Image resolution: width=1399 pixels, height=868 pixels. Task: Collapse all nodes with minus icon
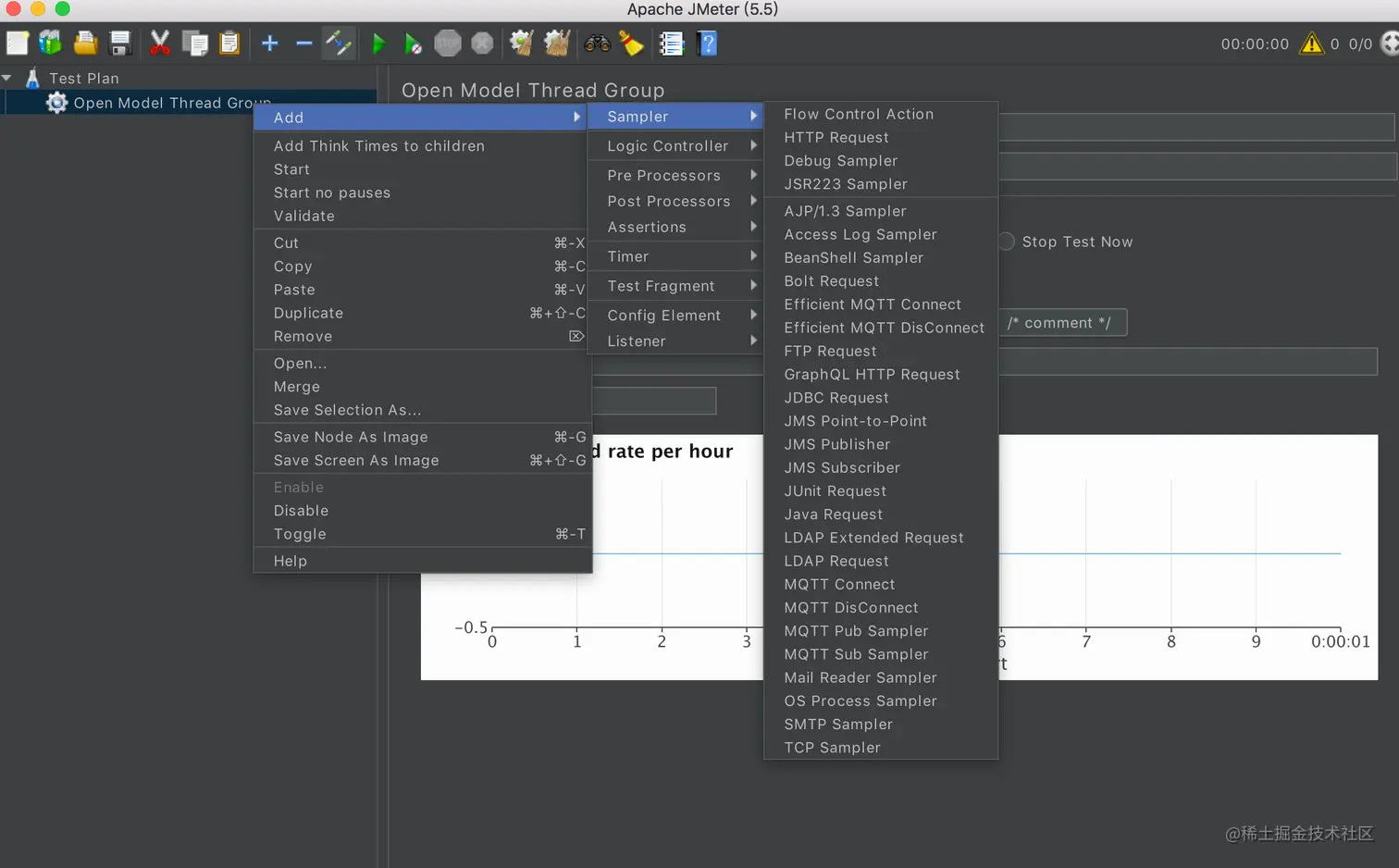(303, 43)
